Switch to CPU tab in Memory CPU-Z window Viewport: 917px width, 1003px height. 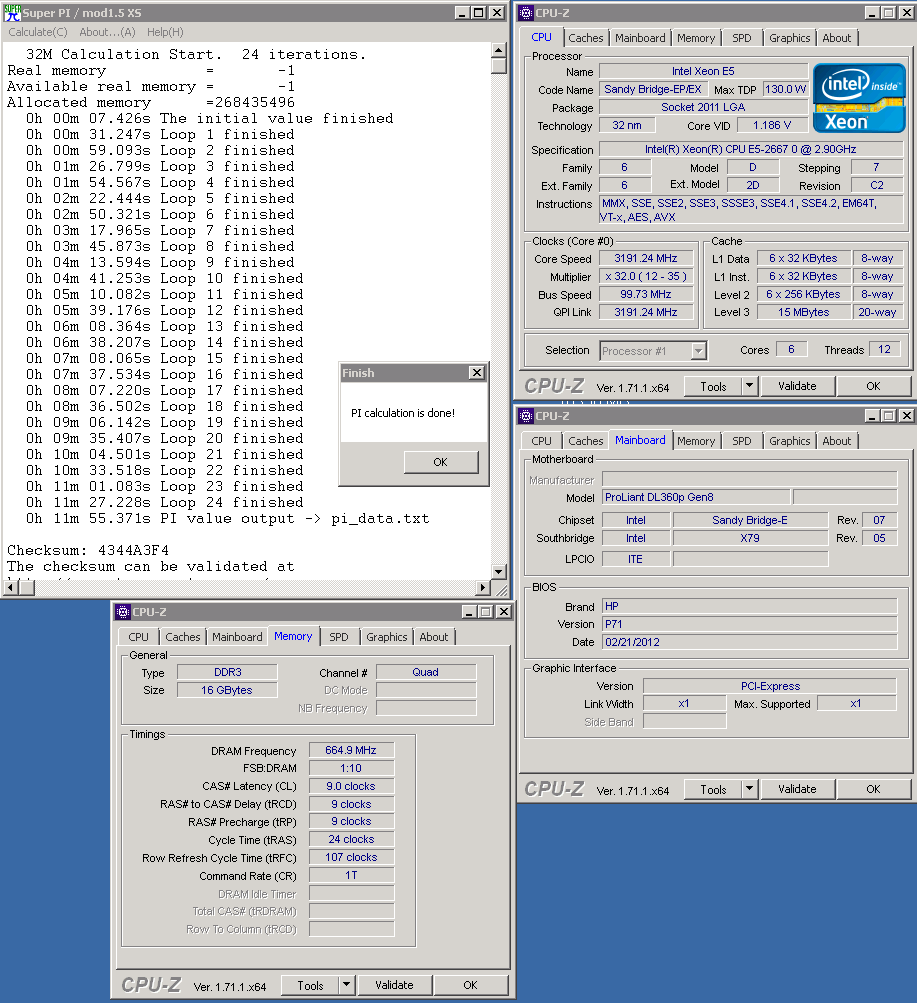coord(138,637)
